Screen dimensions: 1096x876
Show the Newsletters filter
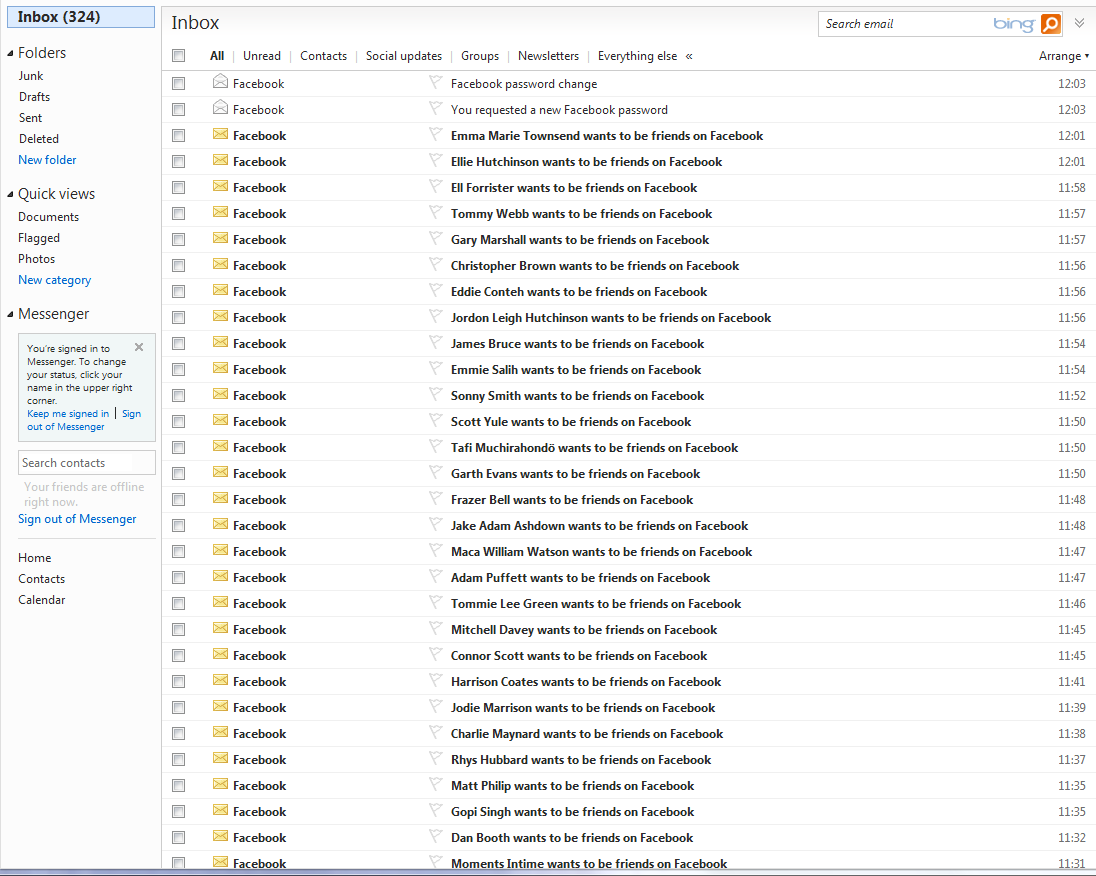tap(548, 56)
